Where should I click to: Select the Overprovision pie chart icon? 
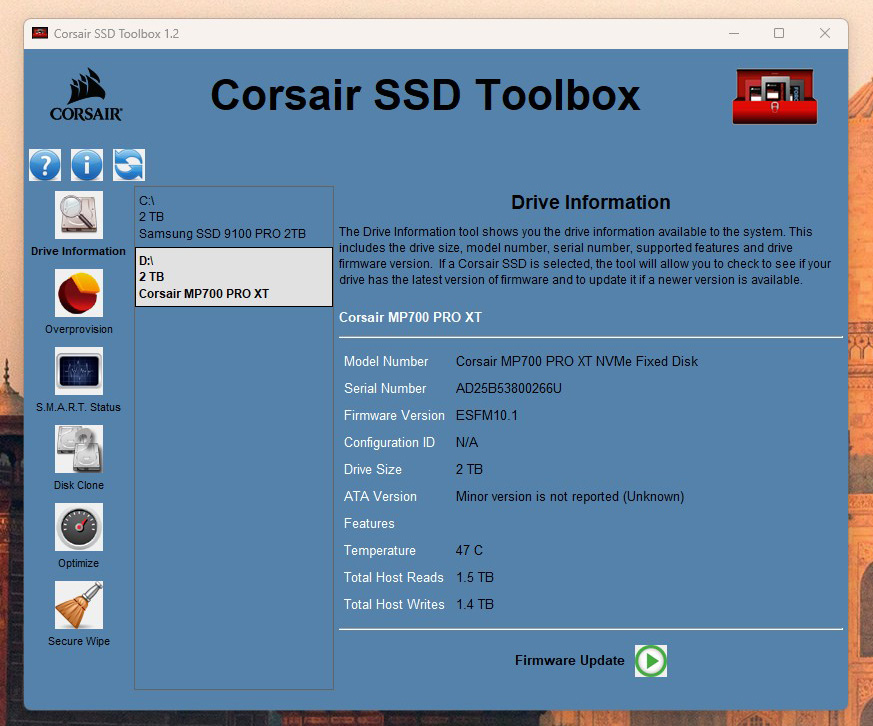(x=79, y=293)
